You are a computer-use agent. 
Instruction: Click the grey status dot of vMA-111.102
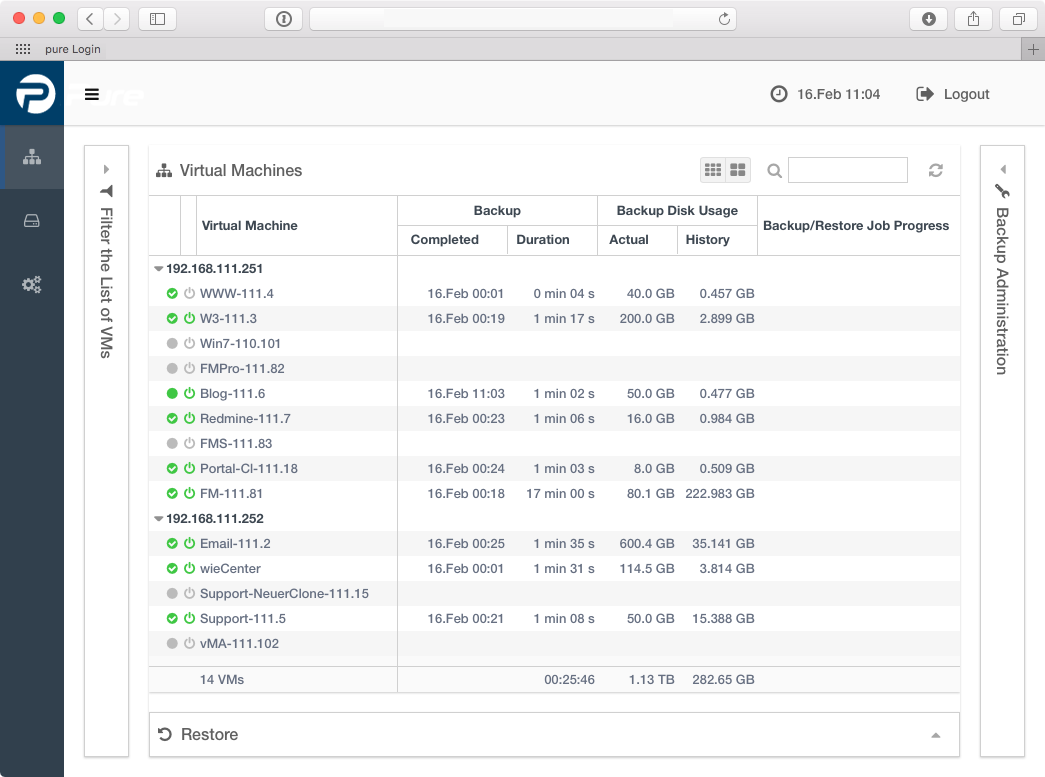(172, 643)
